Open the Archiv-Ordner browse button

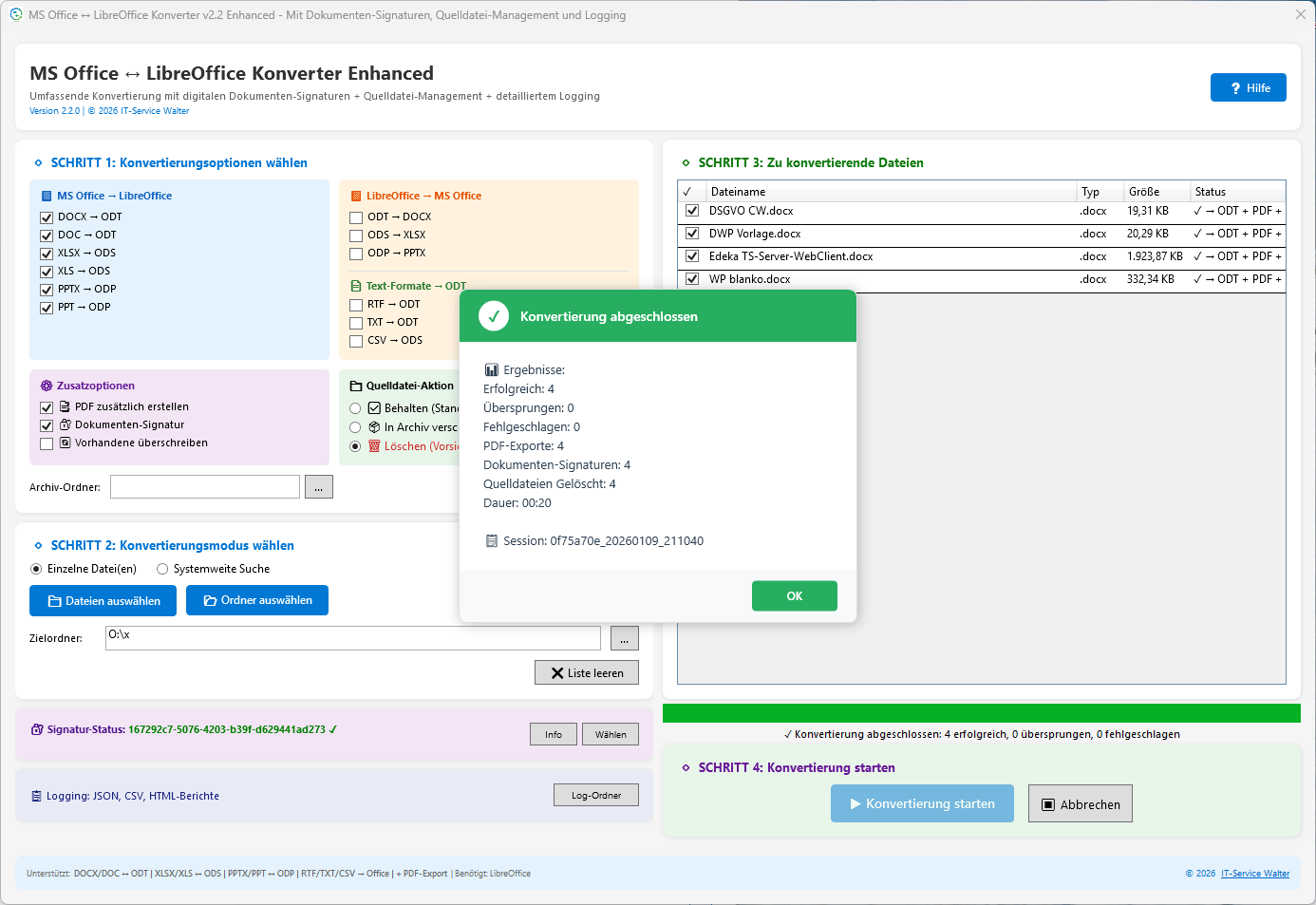pos(318,487)
